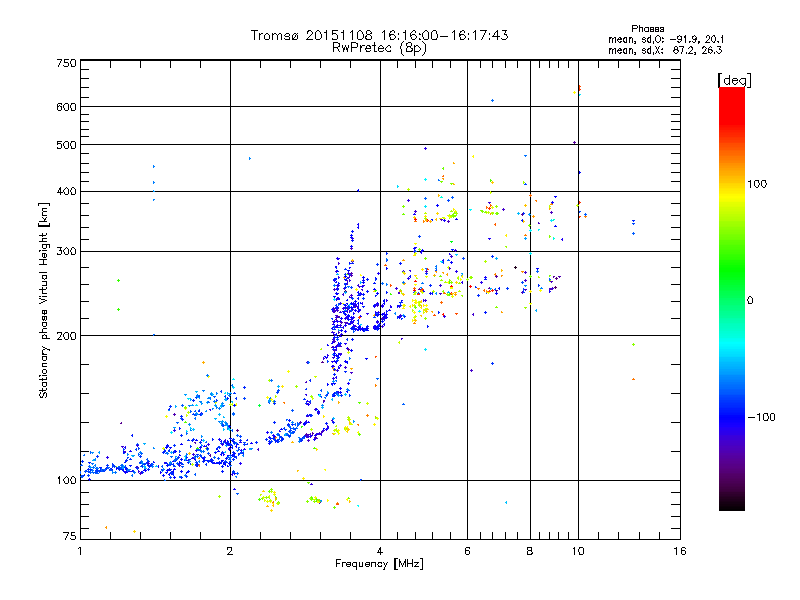Screen dimensions: 800x600
Task: Click the y-axis tick label '600'
Action: [66, 107]
